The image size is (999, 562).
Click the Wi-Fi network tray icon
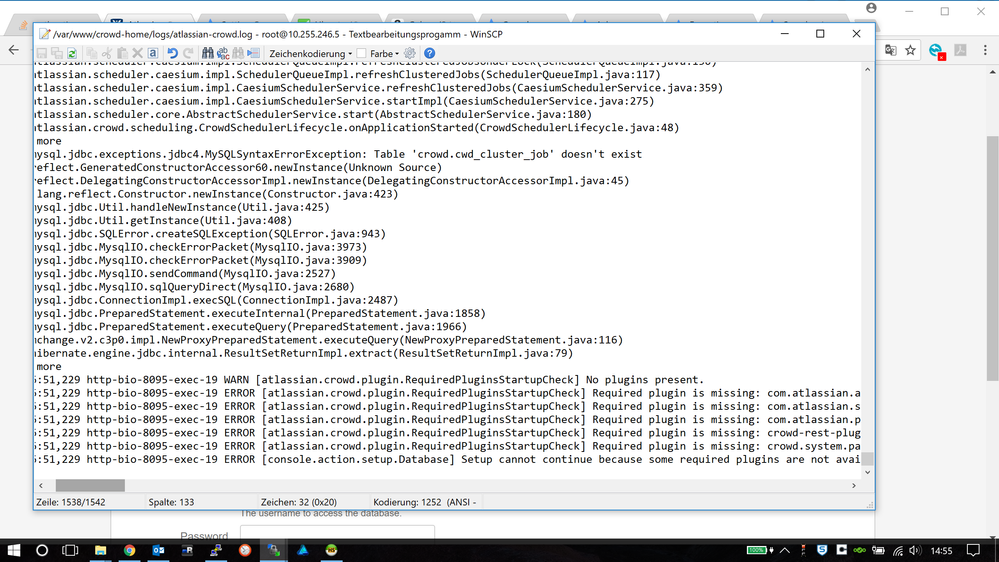pyautogui.click(x=898, y=550)
